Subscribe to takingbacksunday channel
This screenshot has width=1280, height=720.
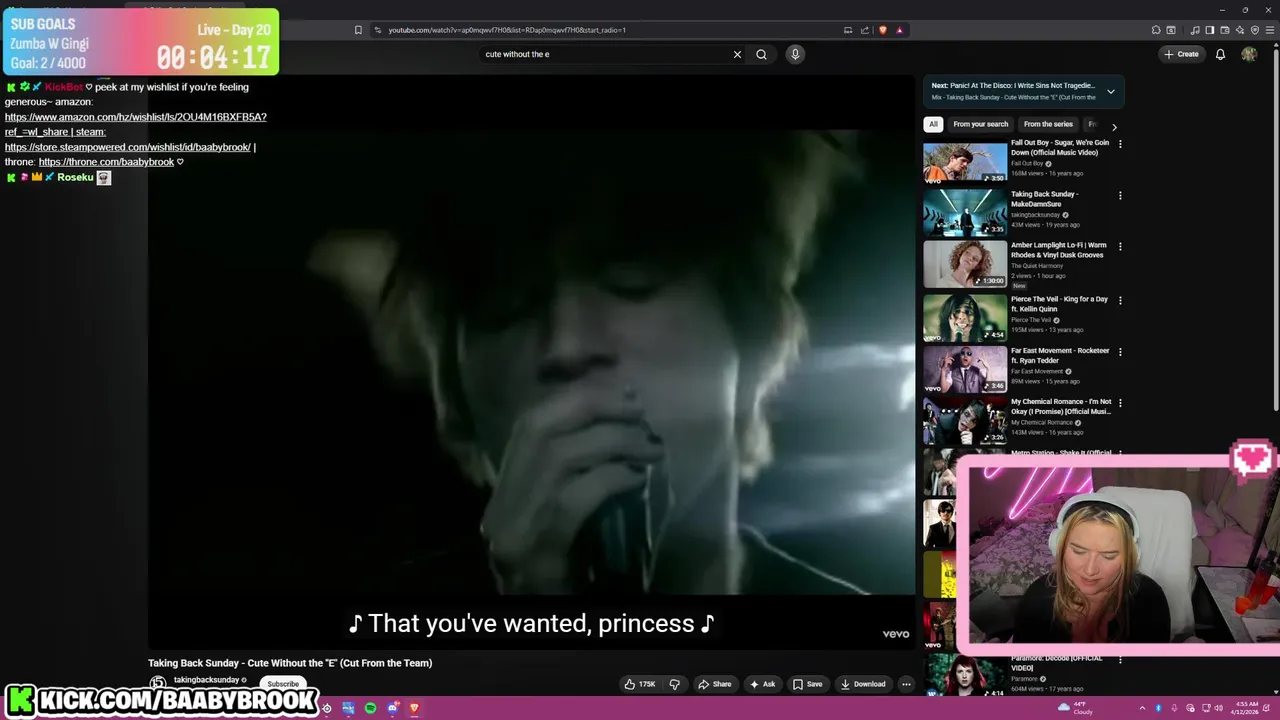(283, 684)
